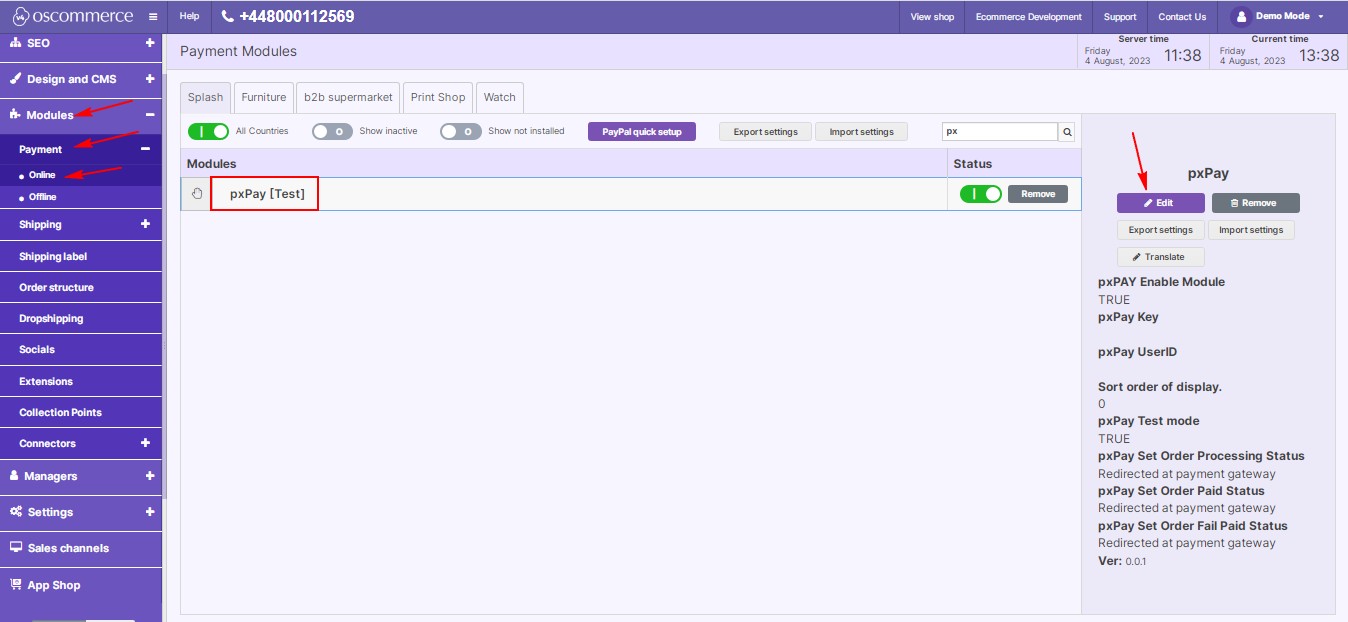Click the Settings gears icon
The width and height of the screenshot is (1348, 622).
pos(16,512)
